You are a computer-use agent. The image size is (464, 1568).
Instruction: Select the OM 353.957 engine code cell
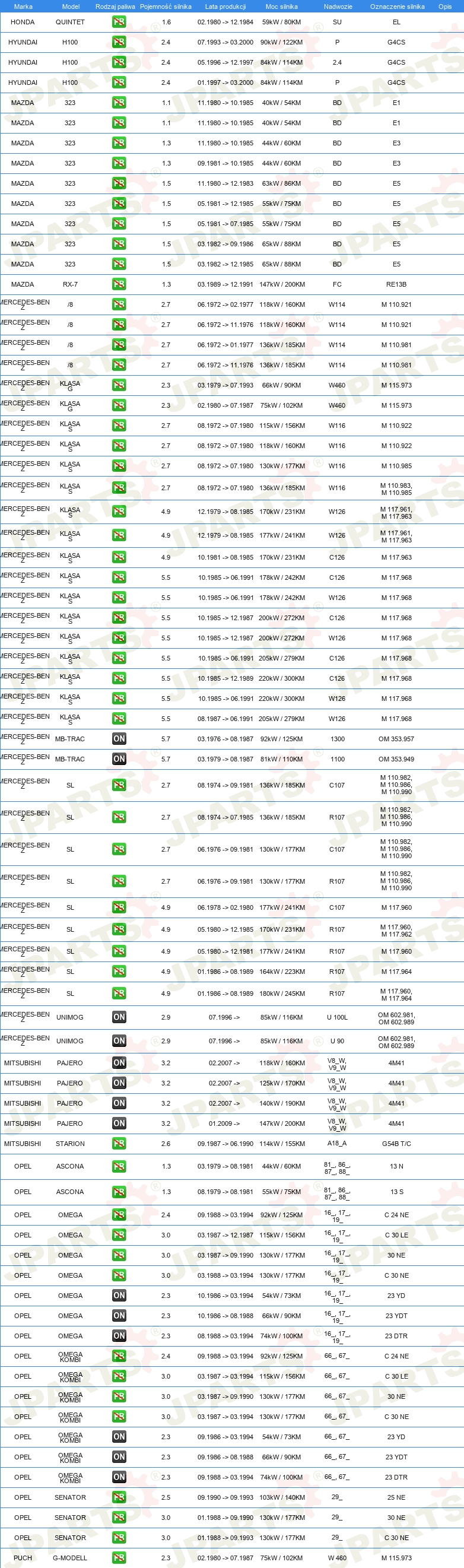point(396,739)
